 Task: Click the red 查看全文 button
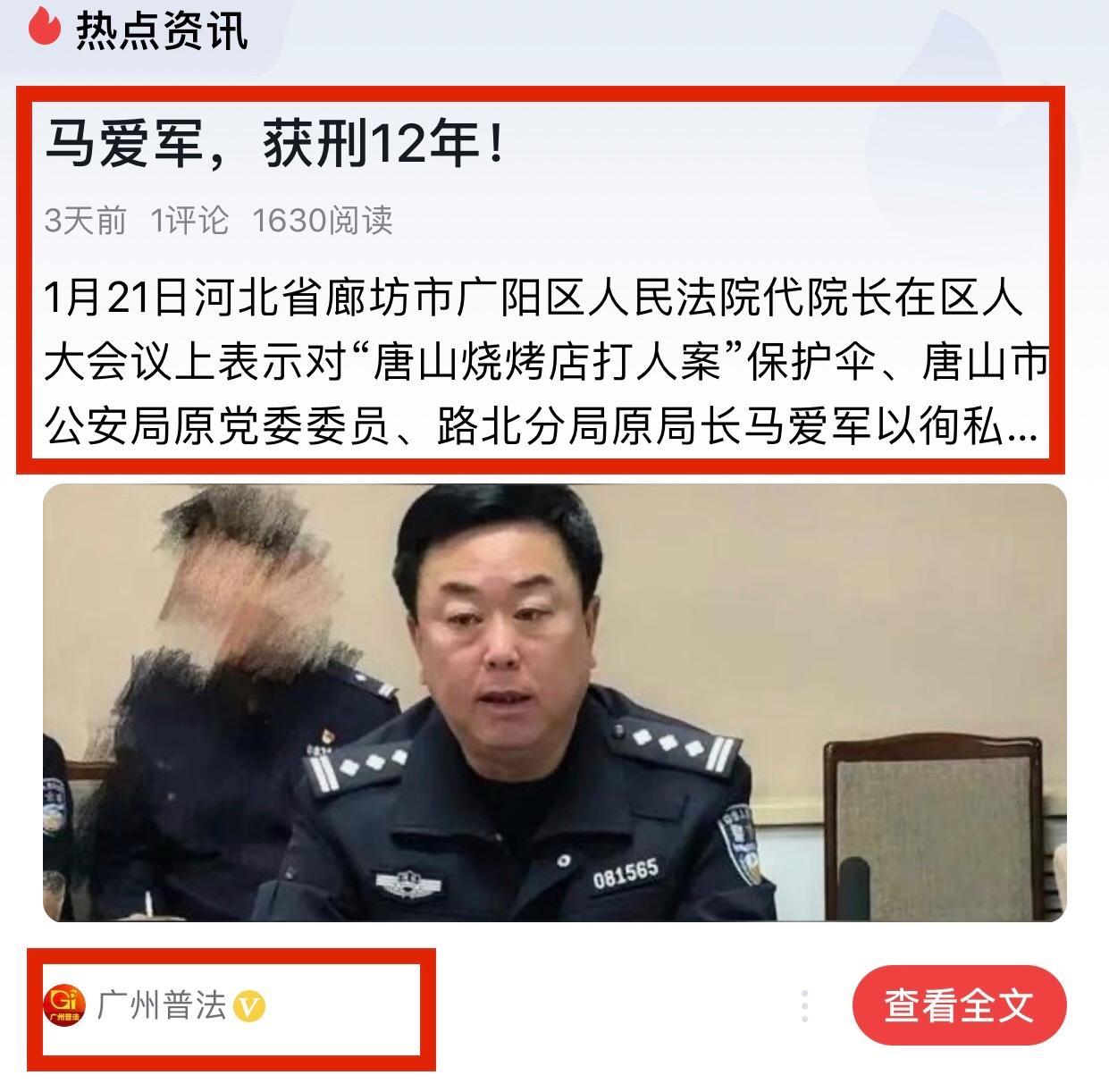959,1006
